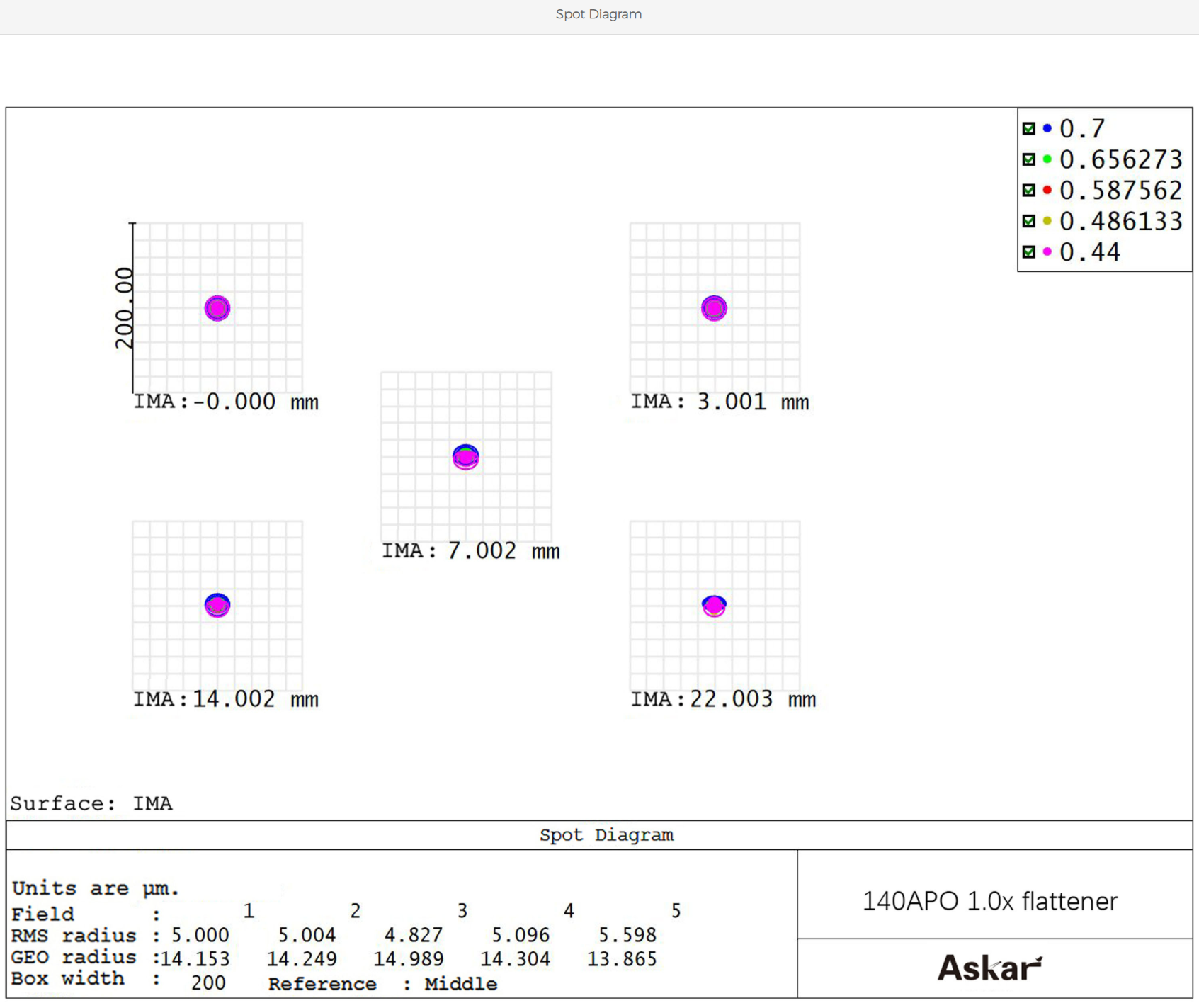
Task: Toggle the 0.486133 wavelength checkbox
Action: (x=1029, y=222)
